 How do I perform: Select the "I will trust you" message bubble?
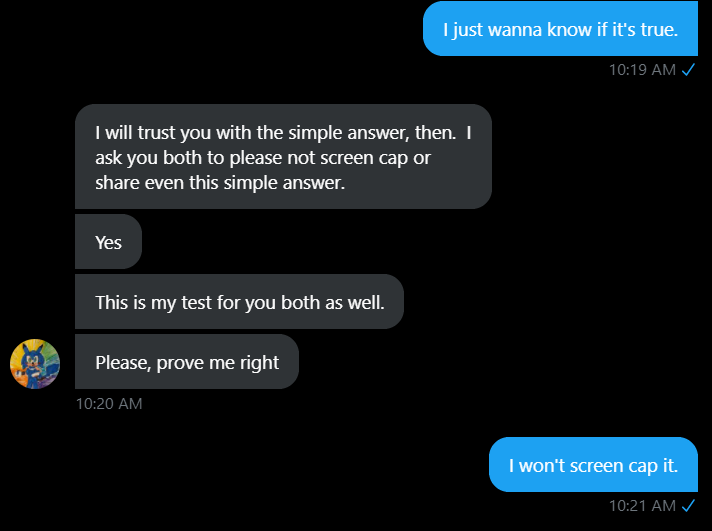[x=283, y=157]
